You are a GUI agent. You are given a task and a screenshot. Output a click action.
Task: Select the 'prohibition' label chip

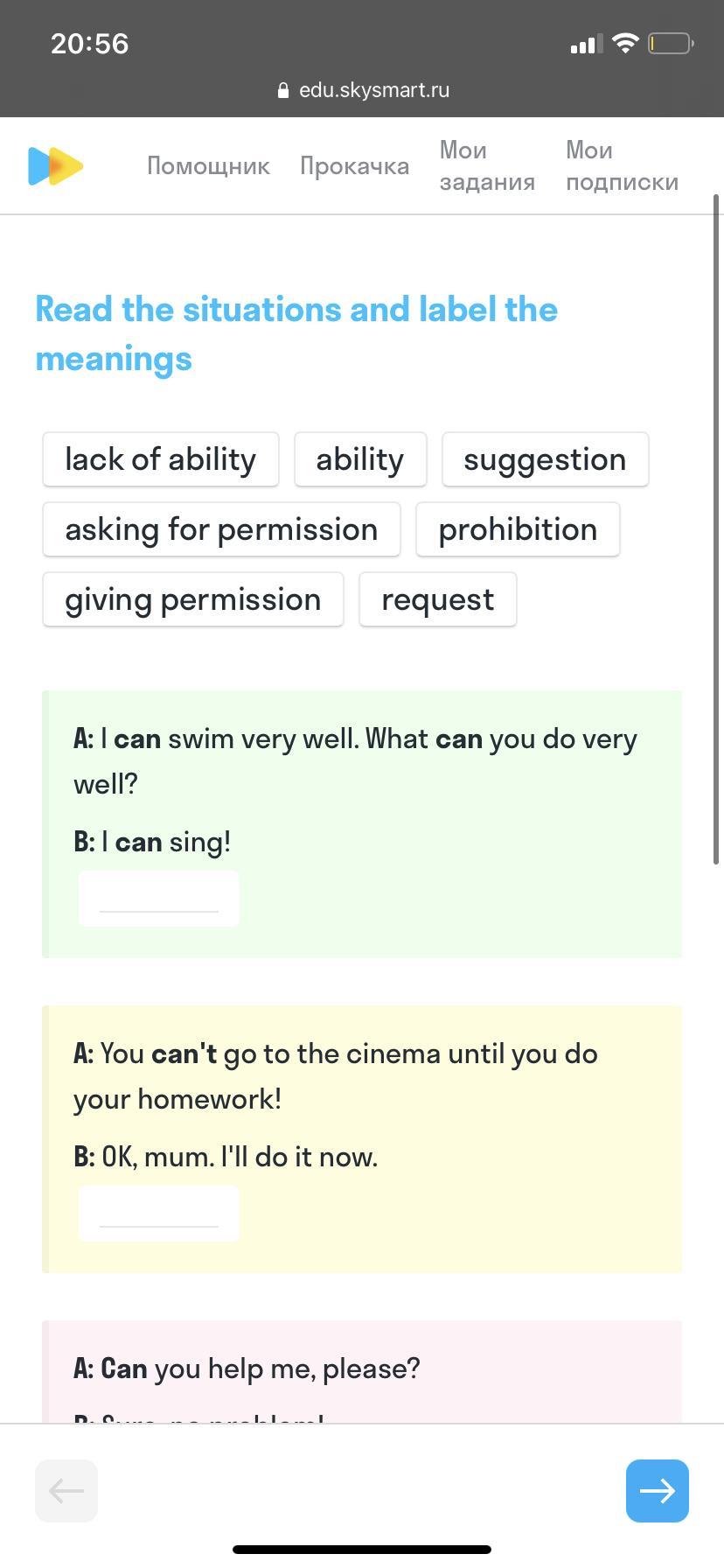(x=518, y=529)
